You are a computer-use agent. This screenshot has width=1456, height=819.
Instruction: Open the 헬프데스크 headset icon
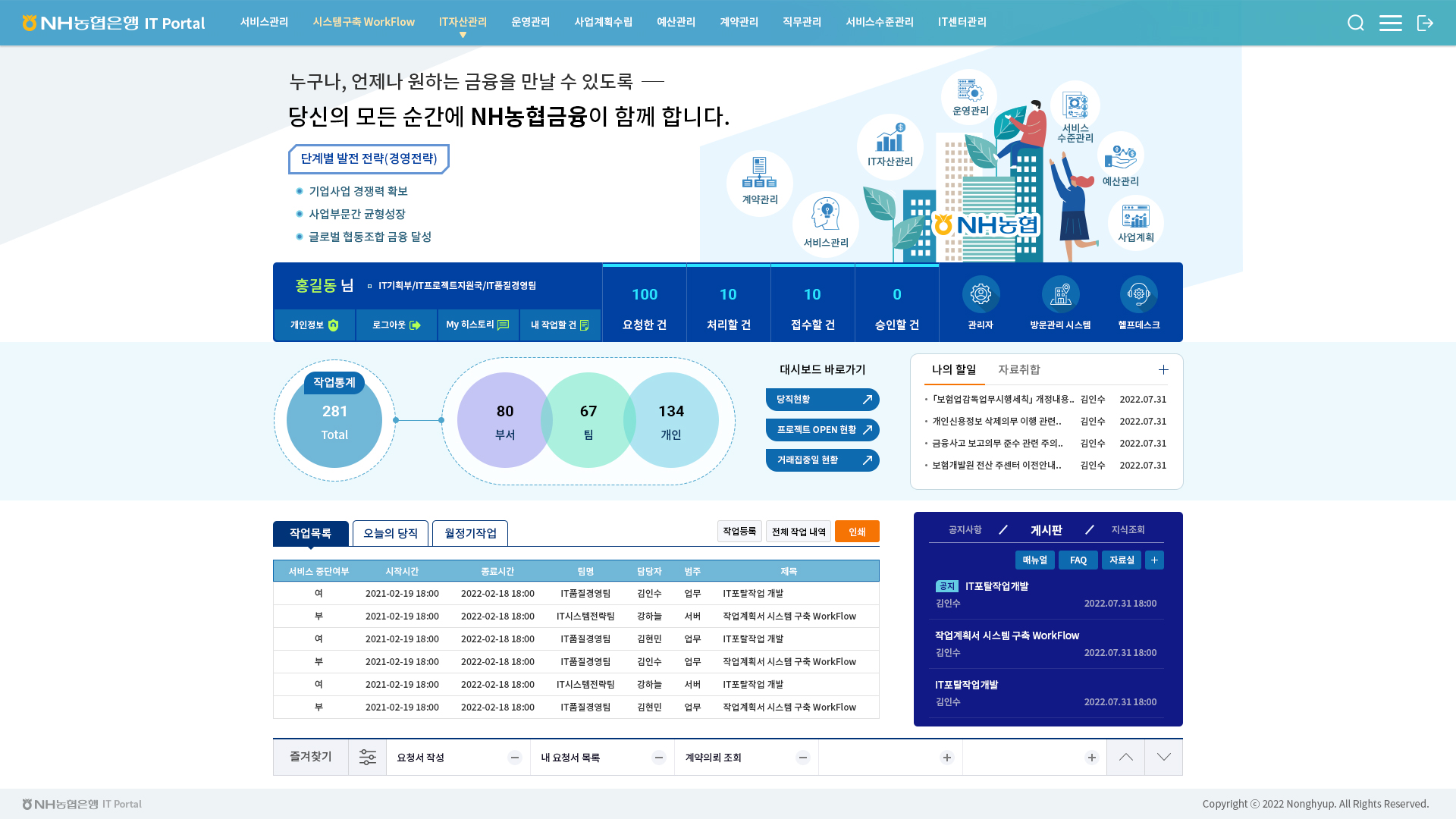(x=1138, y=294)
